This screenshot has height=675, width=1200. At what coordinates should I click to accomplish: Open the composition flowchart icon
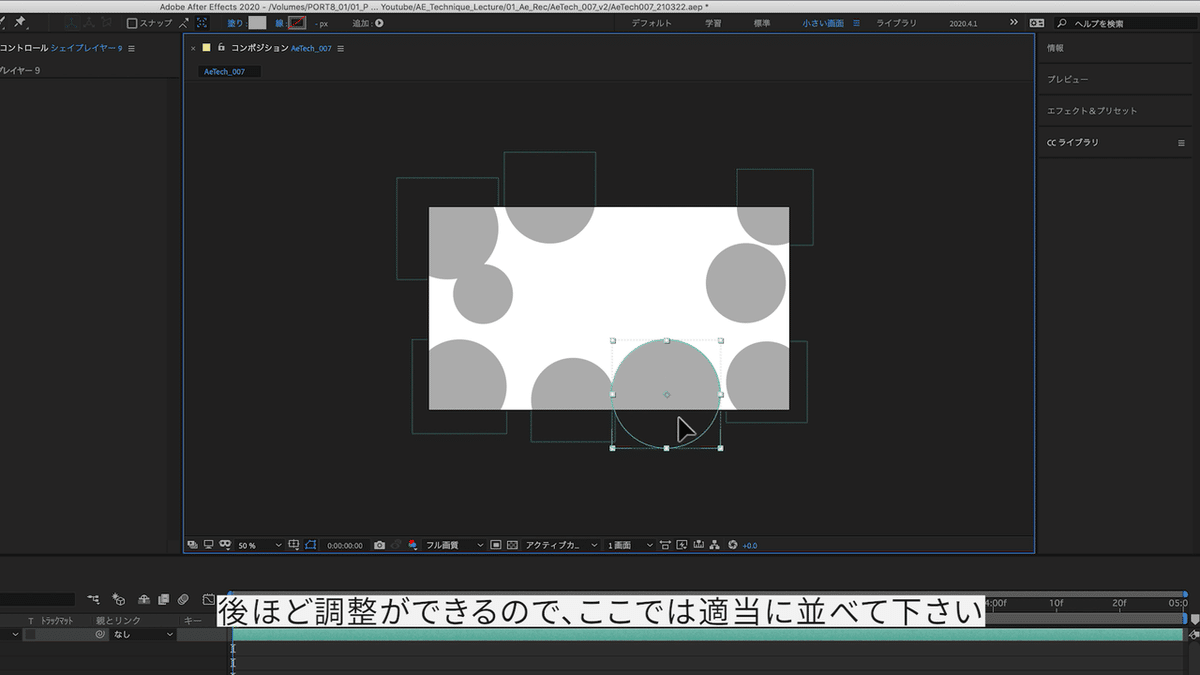pyautogui.click(x=714, y=545)
